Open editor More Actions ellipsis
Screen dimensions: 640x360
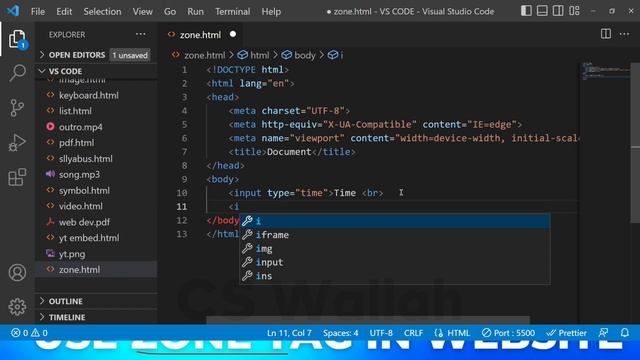[624, 34]
